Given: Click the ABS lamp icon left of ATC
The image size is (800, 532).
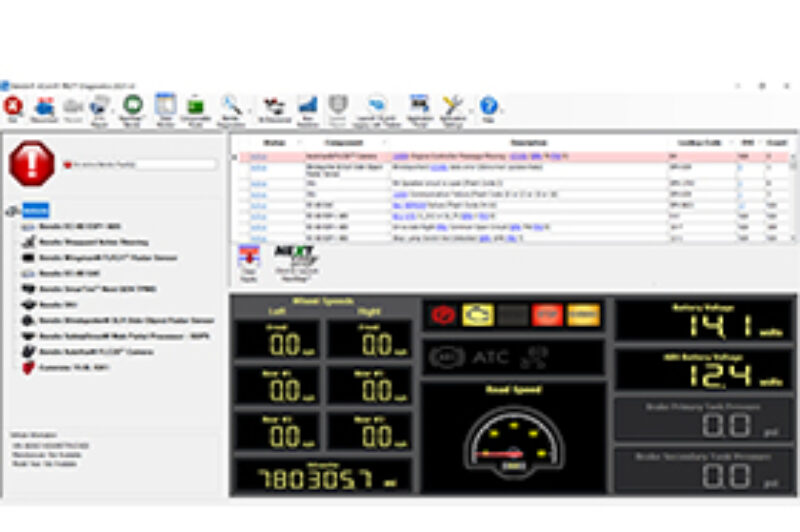Looking at the screenshot, I should pyautogui.click(x=446, y=358).
